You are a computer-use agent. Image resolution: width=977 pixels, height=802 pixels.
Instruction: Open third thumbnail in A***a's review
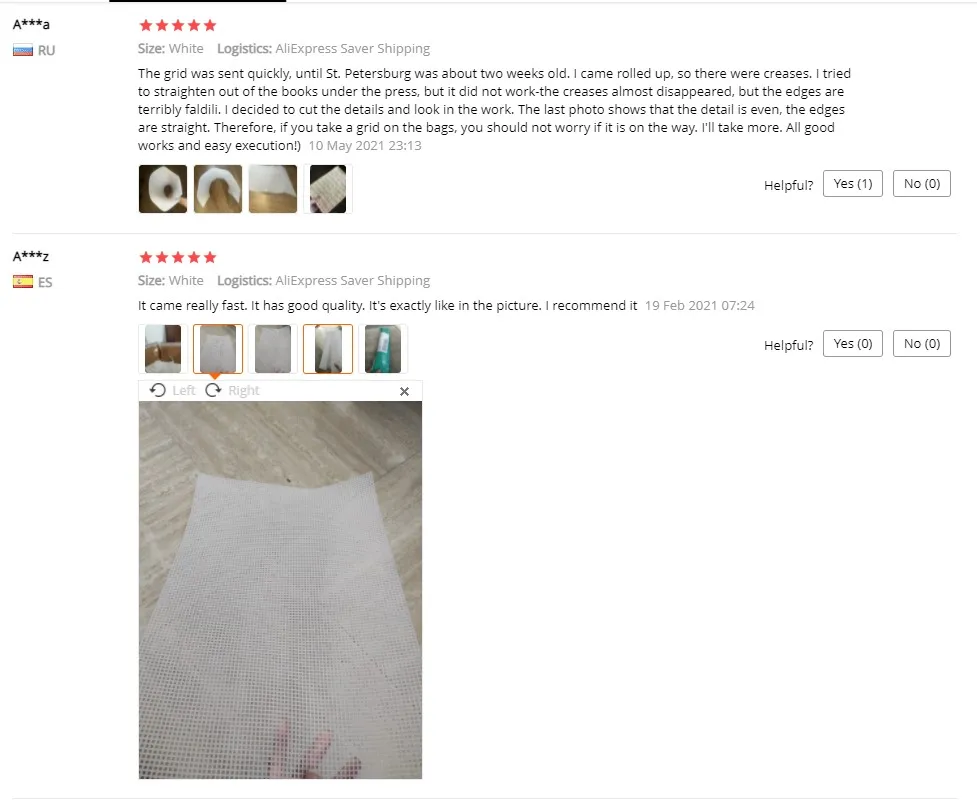point(273,189)
